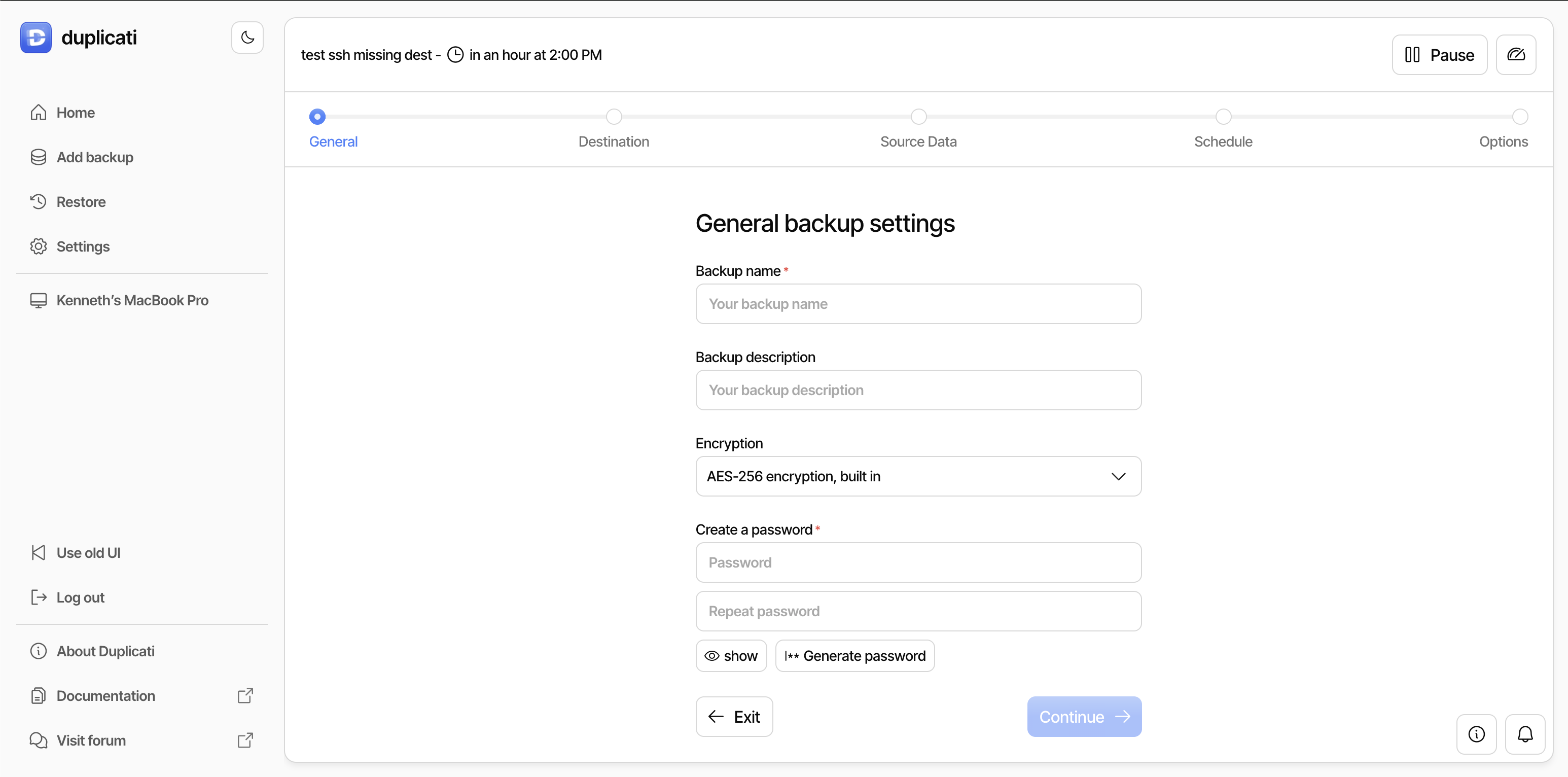1568x777 pixels.
Task: Open Restore in the sidebar
Action: coord(81,201)
